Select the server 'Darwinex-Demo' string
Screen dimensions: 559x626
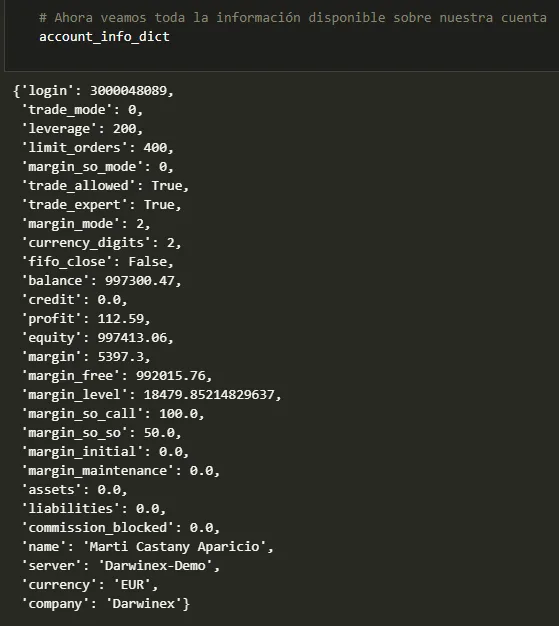click(x=155, y=566)
